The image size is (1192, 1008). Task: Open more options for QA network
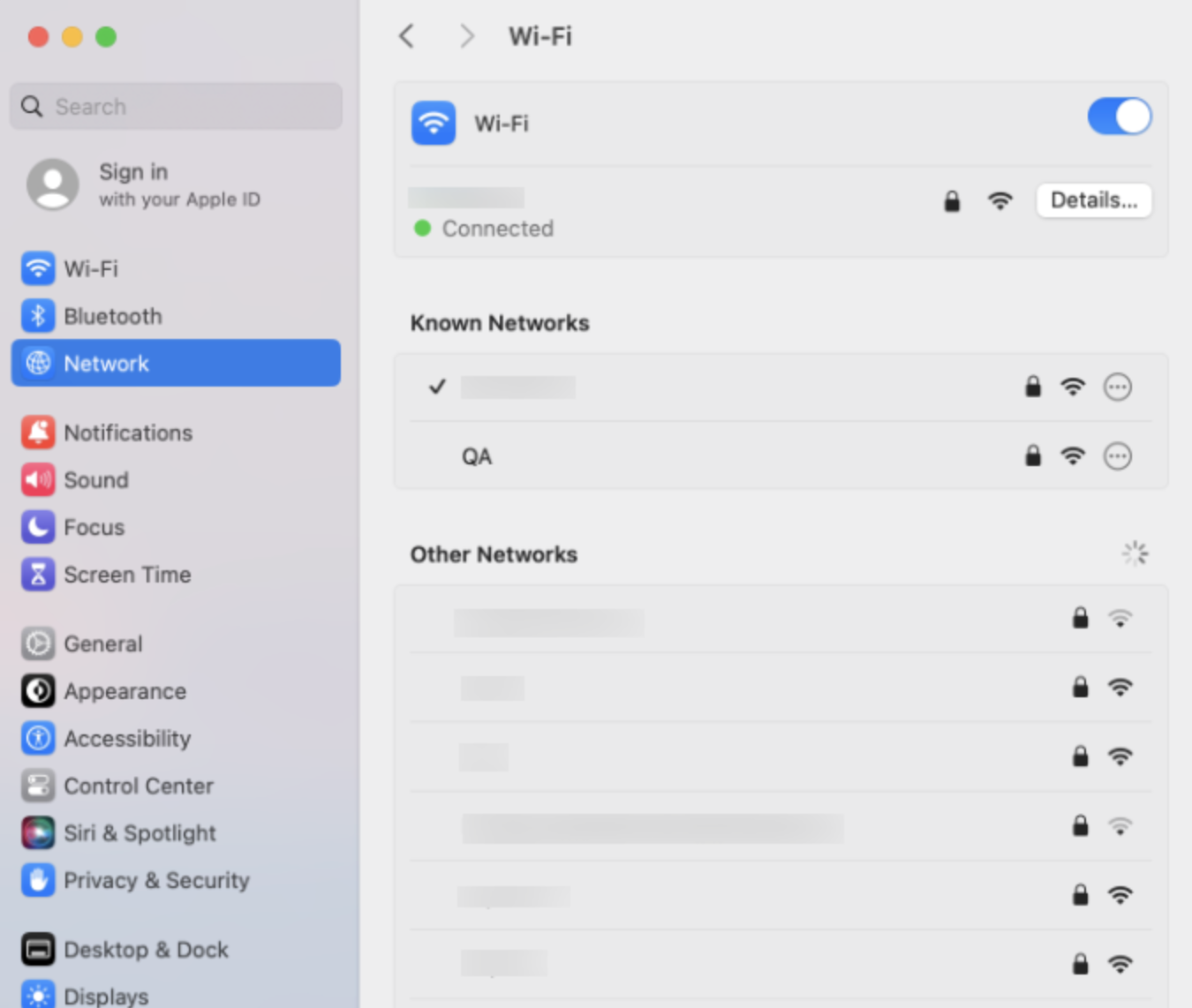pos(1117,456)
